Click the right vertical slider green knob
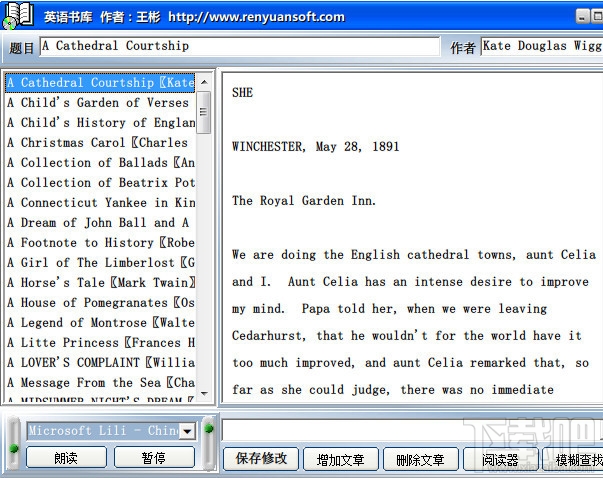 (x=209, y=428)
